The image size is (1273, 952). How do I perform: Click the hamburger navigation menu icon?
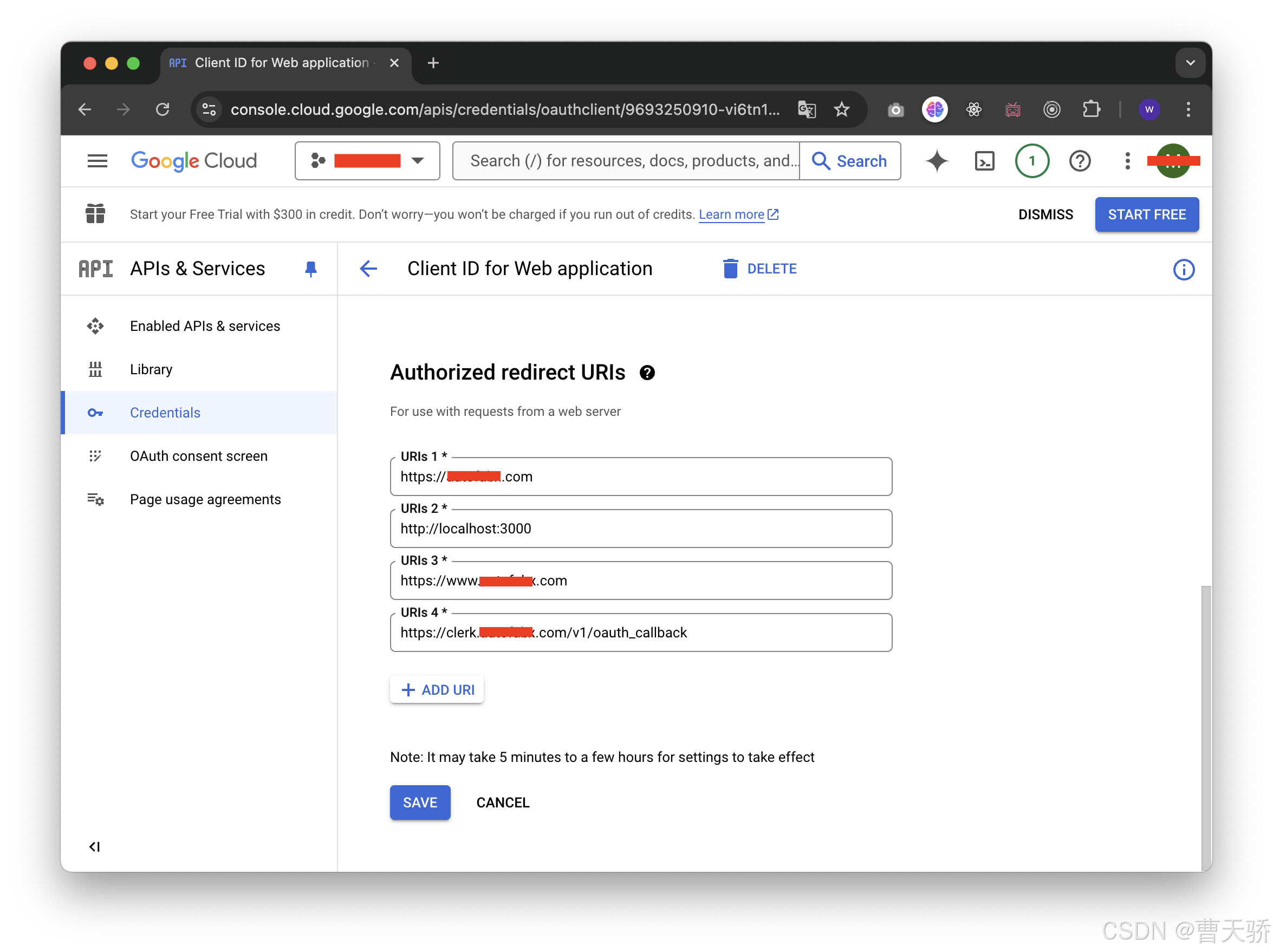coord(98,161)
